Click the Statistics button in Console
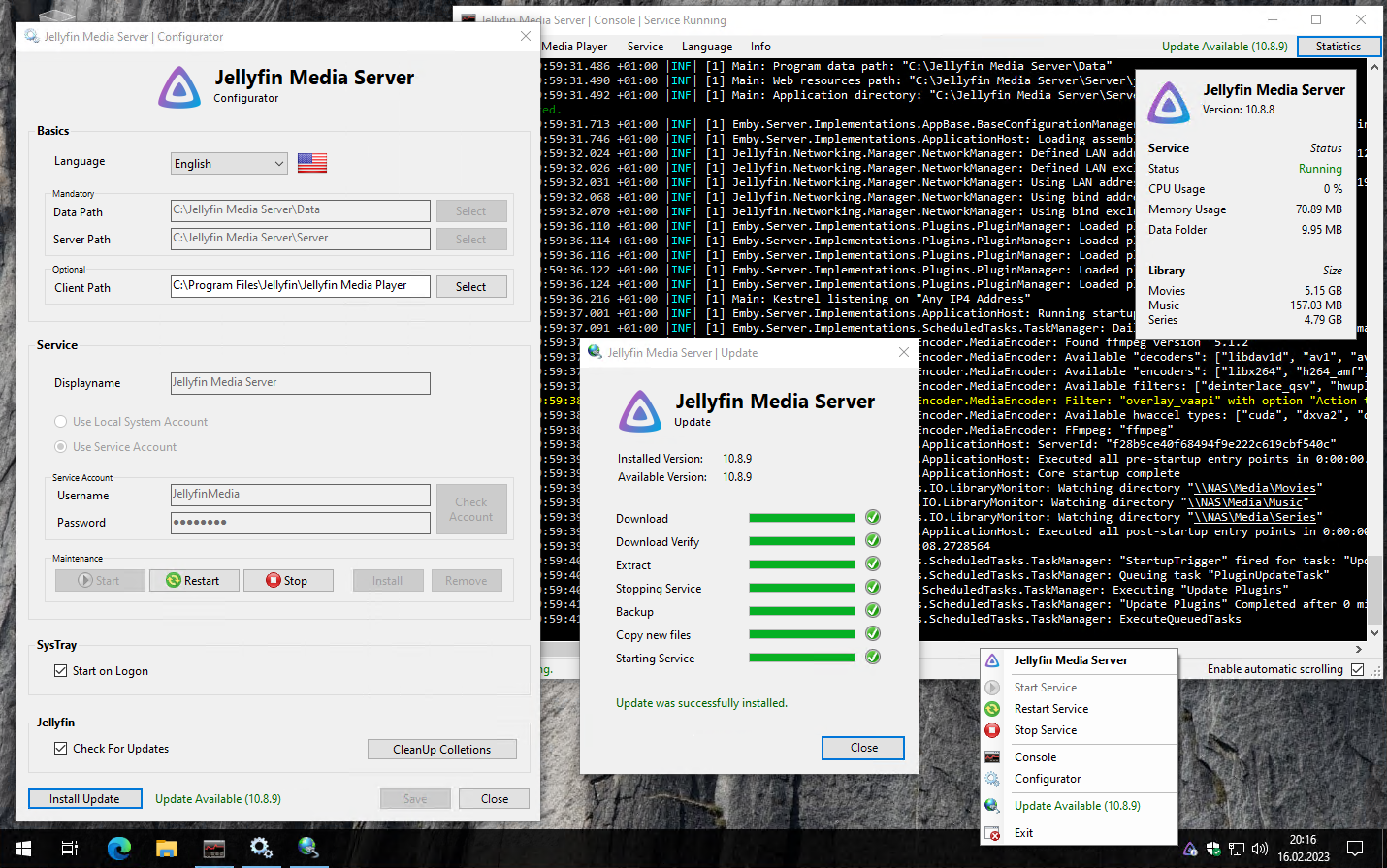 (x=1339, y=47)
